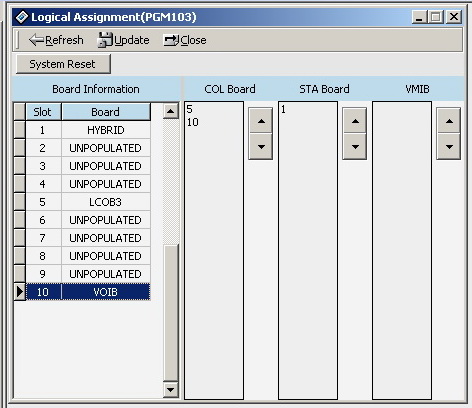This screenshot has width=472, height=408.
Task: Move COL Board entry up with arrow
Action: (261, 121)
